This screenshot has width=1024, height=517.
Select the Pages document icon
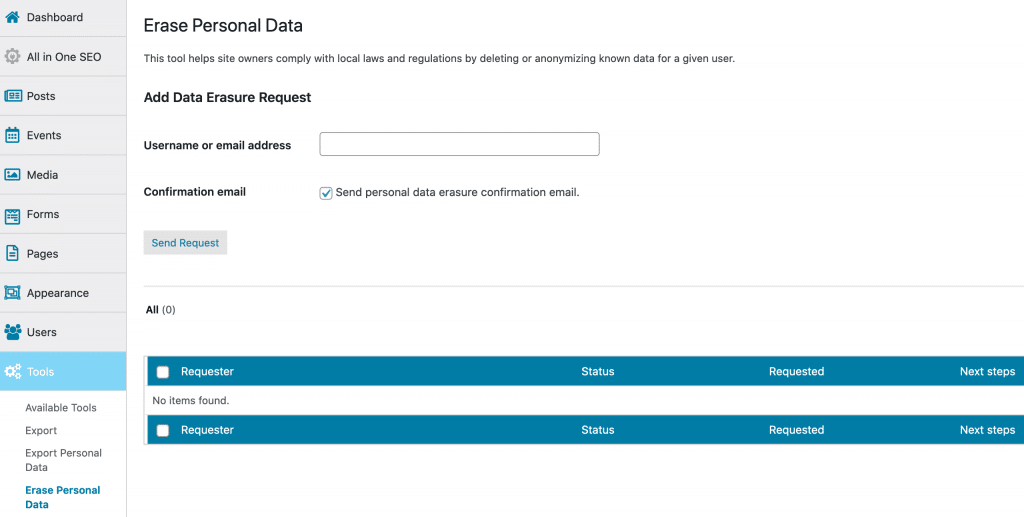[12, 253]
